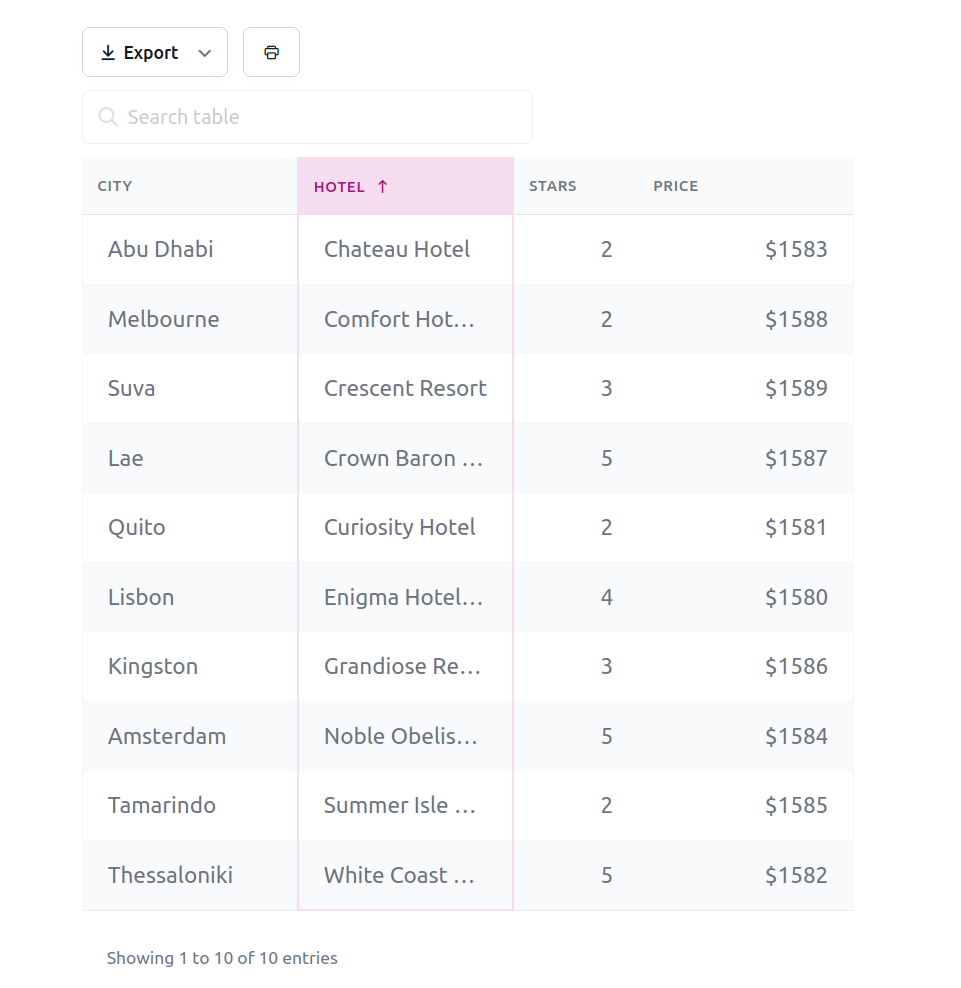This screenshot has height=988, width=961.
Task: Click the truncated Crown Baron … cell
Action: (x=405, y=458)
